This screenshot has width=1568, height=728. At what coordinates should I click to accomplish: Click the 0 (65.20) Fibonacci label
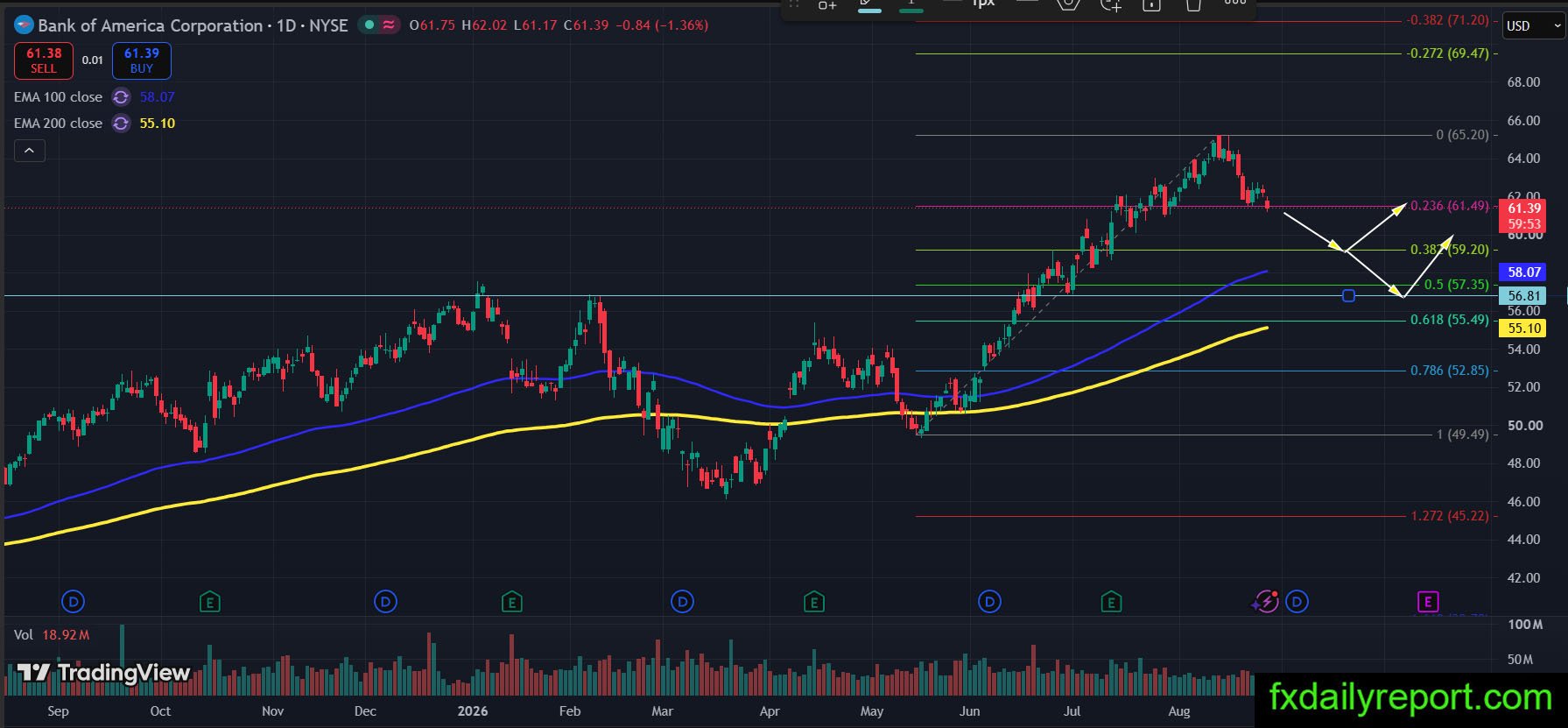point(1462,135)
